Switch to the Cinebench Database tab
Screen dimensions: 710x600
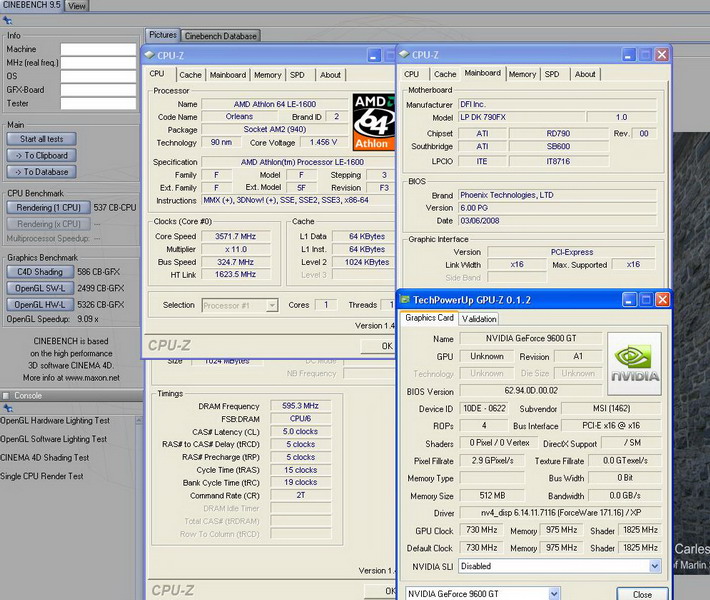click(x=222, y=36)
